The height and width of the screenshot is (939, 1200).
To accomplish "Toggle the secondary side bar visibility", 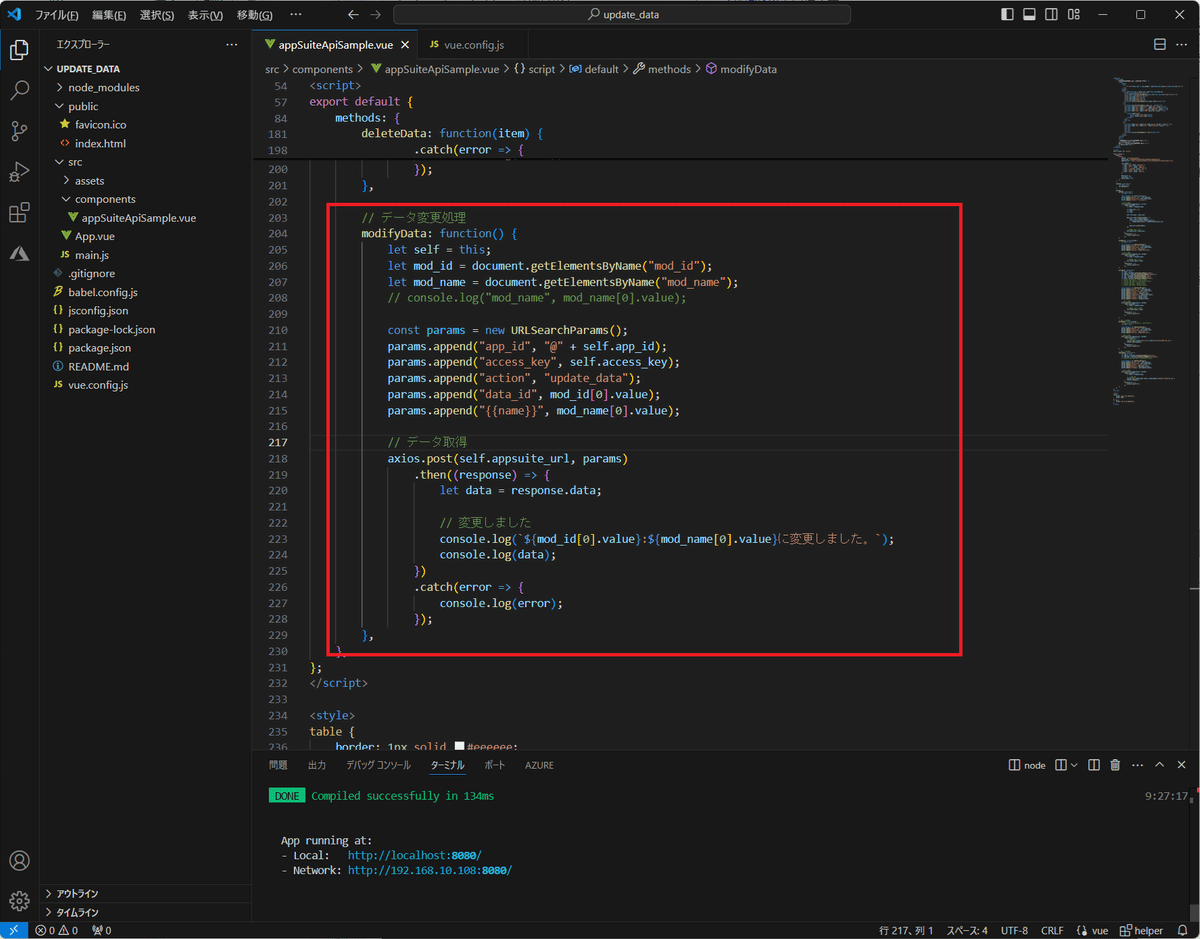I will (x=1050, y=15).
